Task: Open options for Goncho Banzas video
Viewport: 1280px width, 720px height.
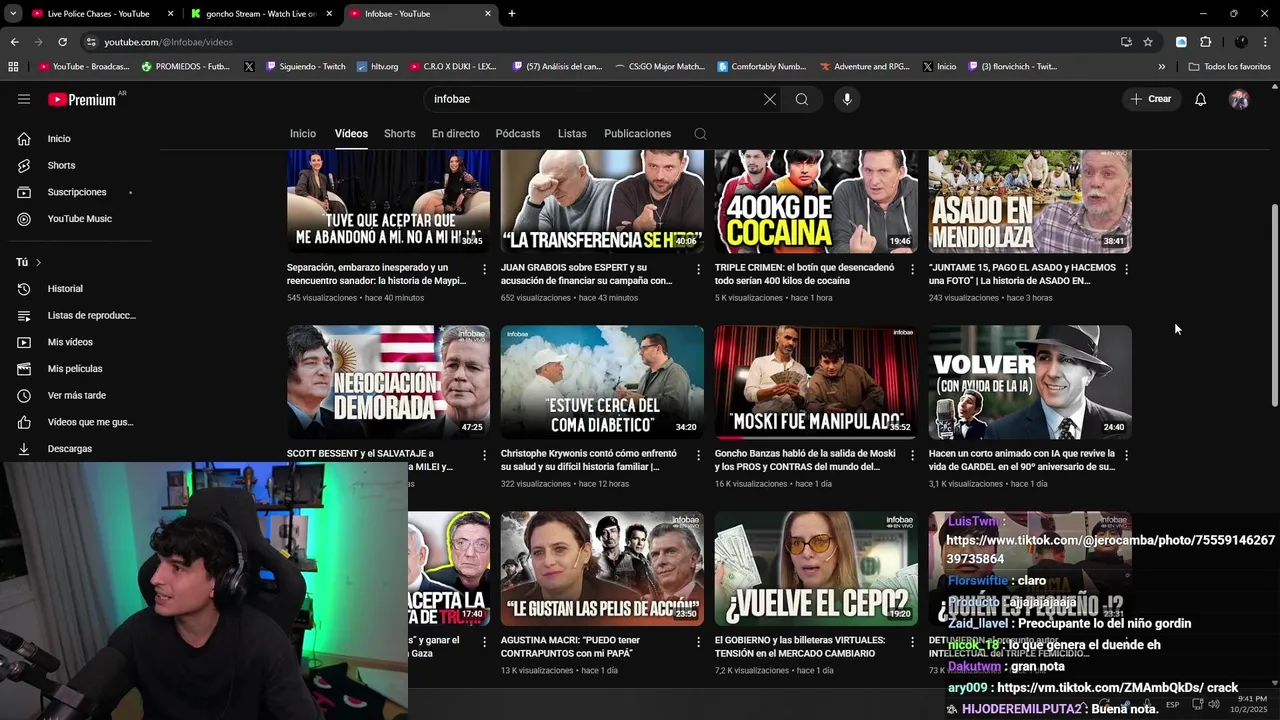Action: 912,455
